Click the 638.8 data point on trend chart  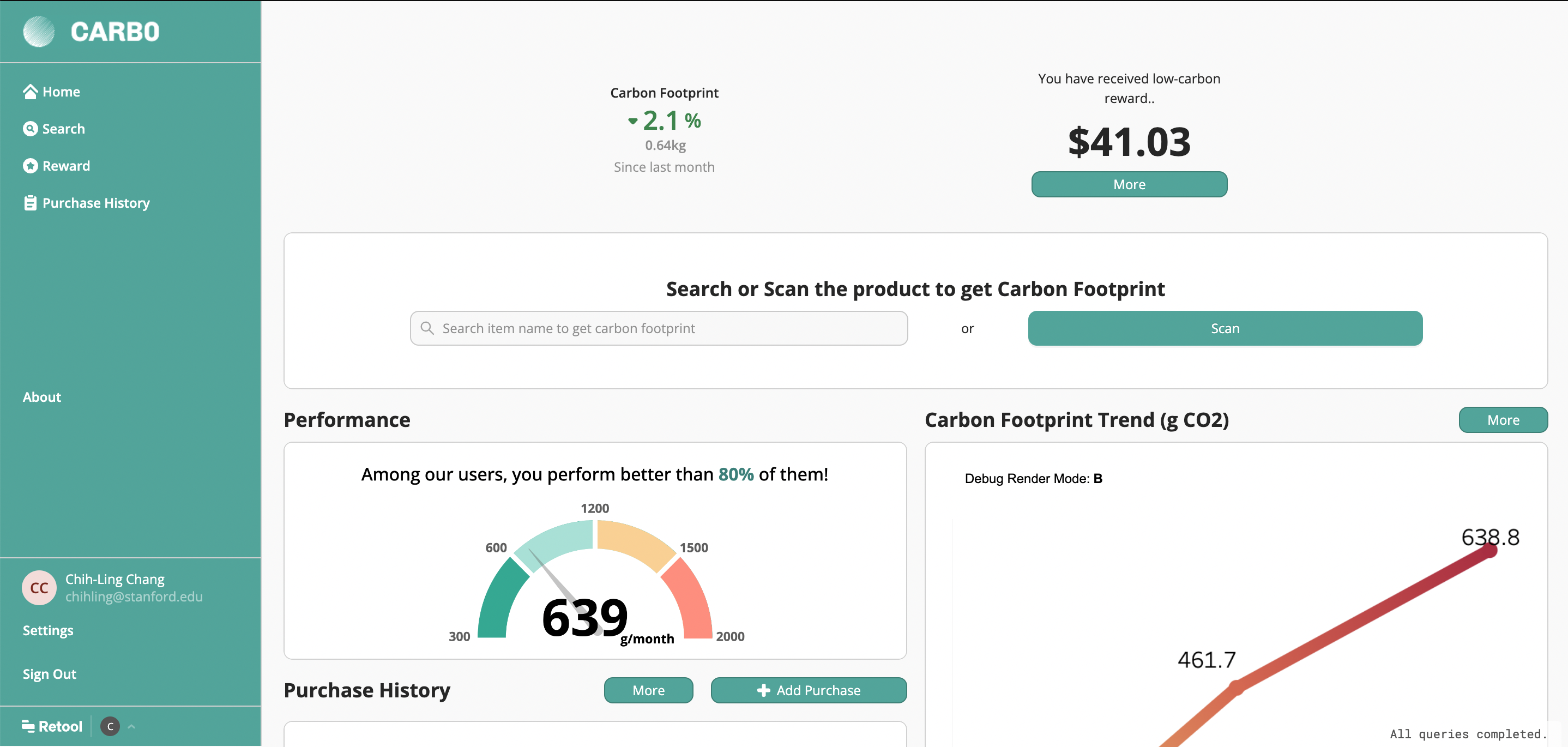tap(1489, 550)
